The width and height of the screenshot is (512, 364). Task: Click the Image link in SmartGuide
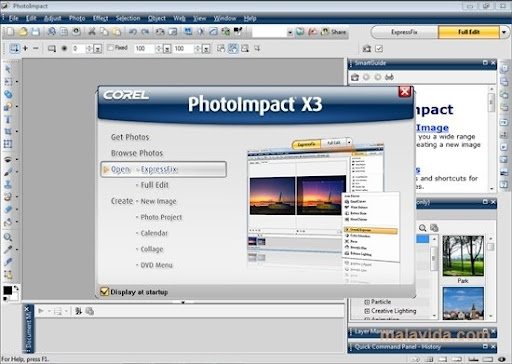[x=433, y=128]
